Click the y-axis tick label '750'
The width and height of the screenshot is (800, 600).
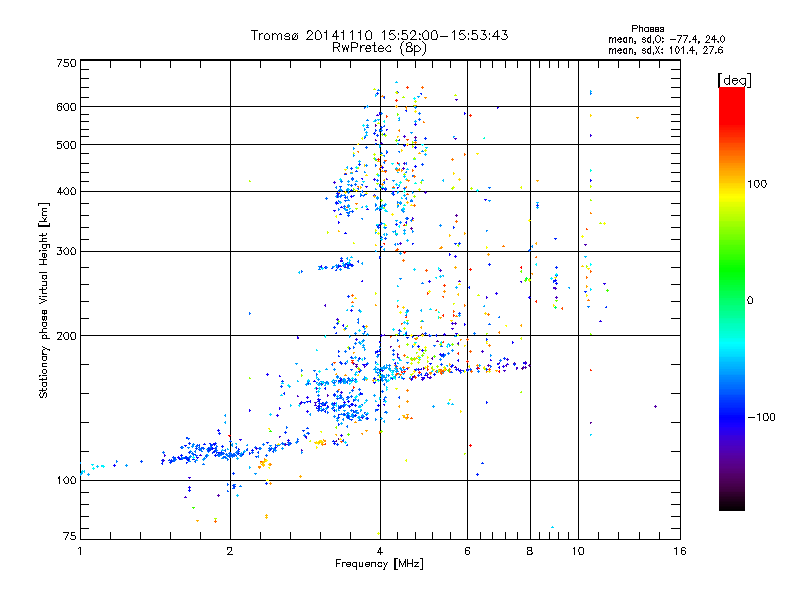point(66,63)
